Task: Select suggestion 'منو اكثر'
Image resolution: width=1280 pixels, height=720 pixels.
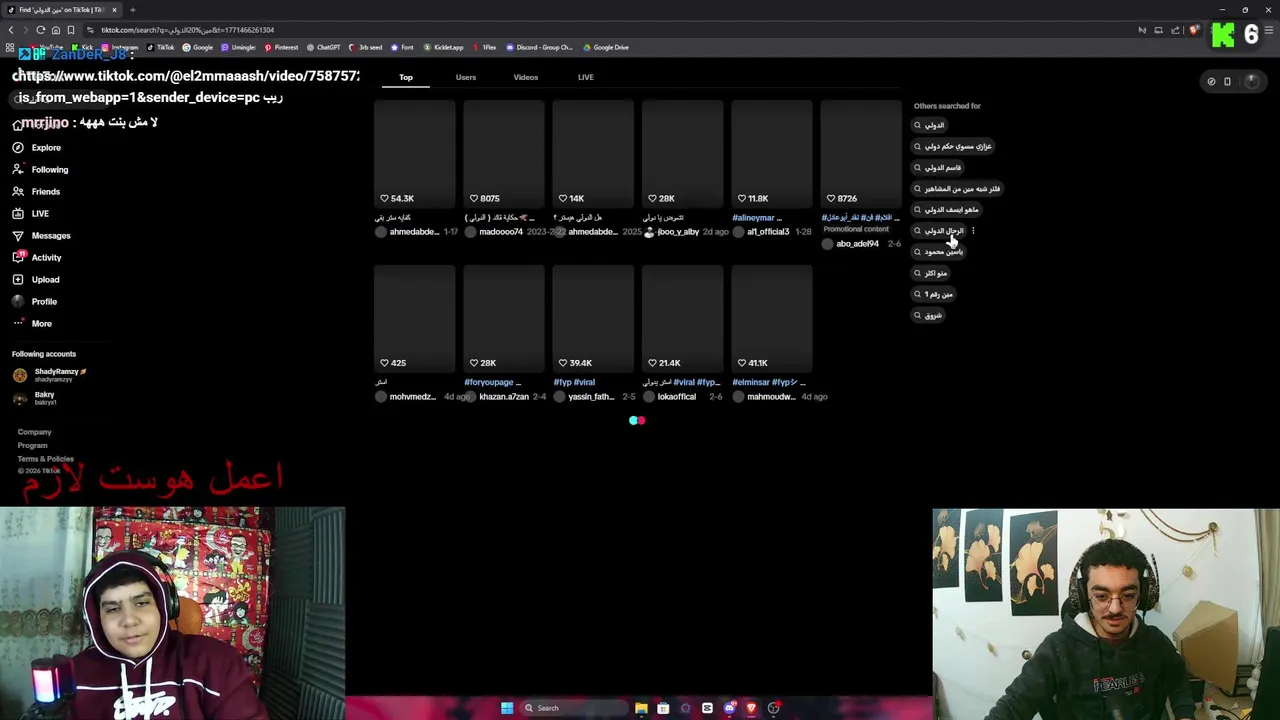Action: [x=930, y=273]
